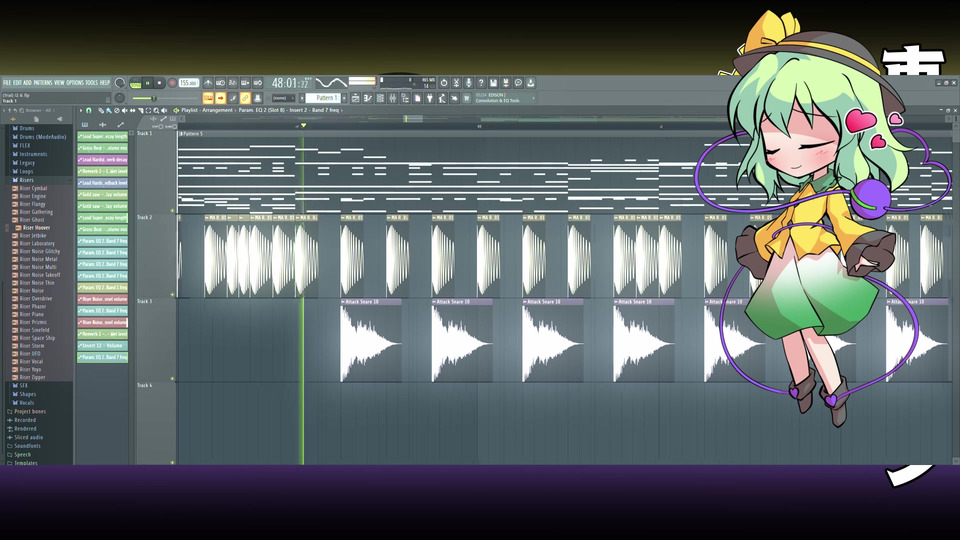Open the PATTERNS menu
This screenshot has width=960, height=540.
[x=43, y=83]
